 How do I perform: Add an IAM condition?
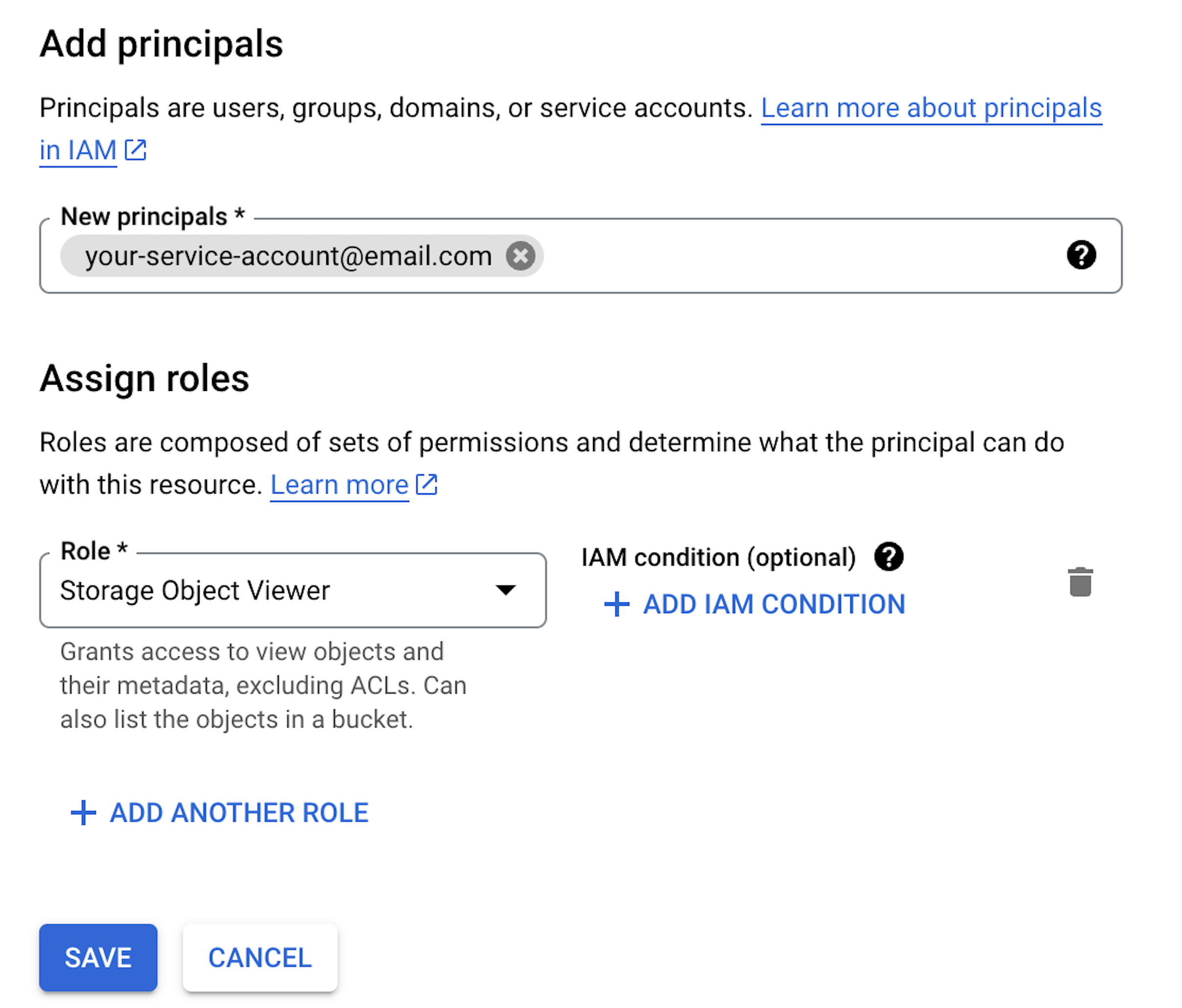(x=755, y=604)
